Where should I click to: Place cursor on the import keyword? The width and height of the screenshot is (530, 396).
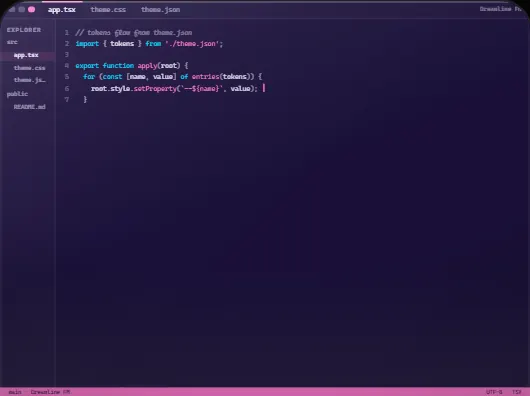point(87,44)
